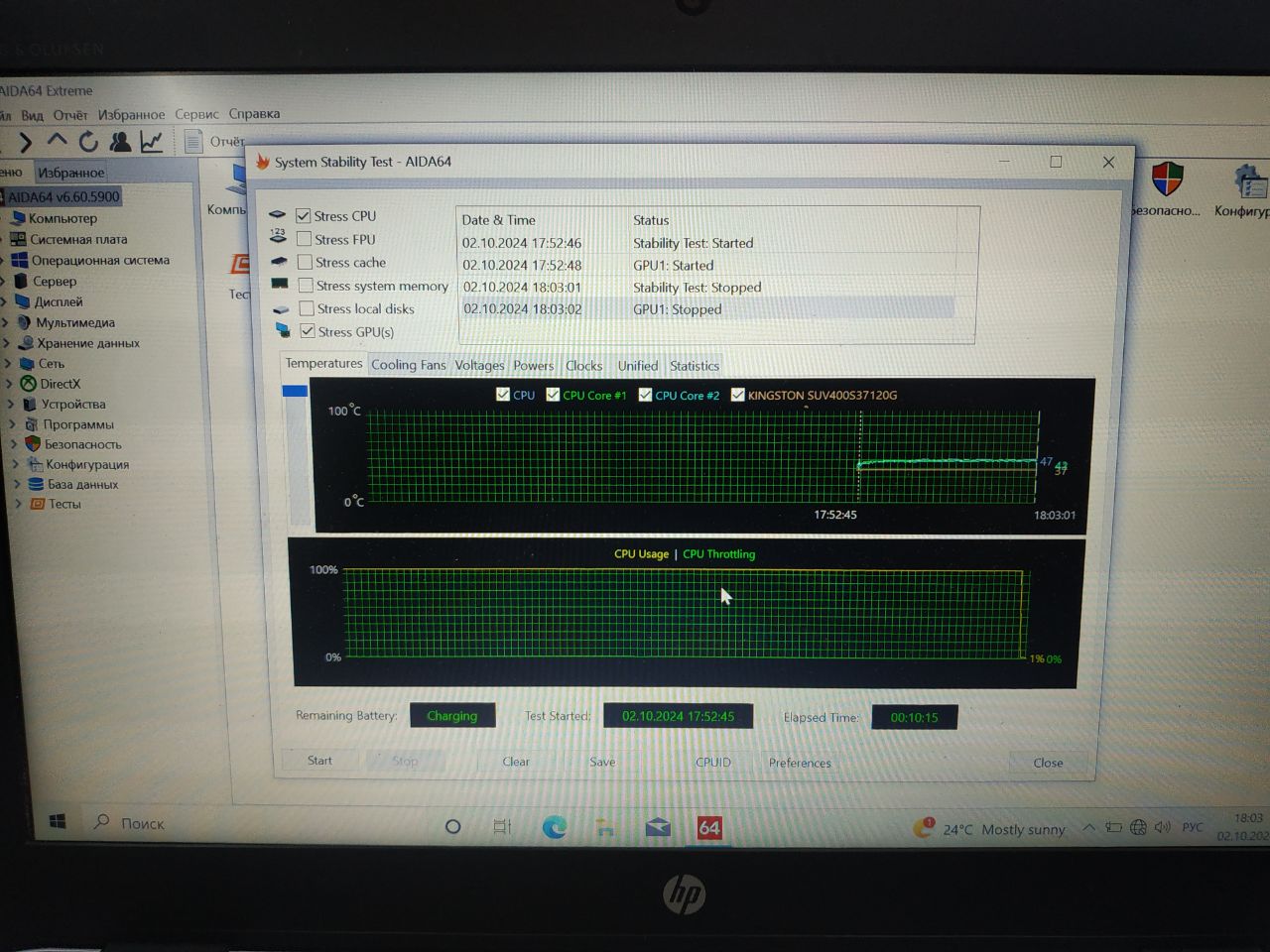Select the Избранное sidebar tab
1270x952 pixels.
point(71,173)
